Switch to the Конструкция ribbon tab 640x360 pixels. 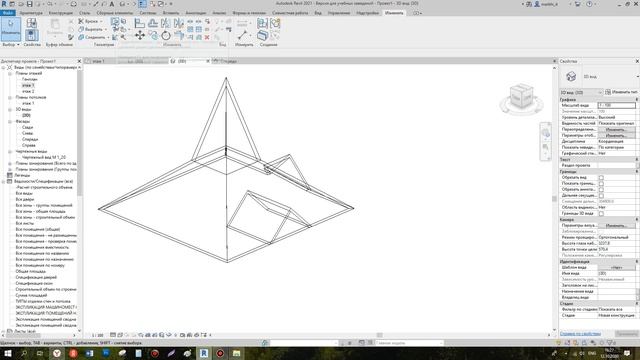click(61, 13)
